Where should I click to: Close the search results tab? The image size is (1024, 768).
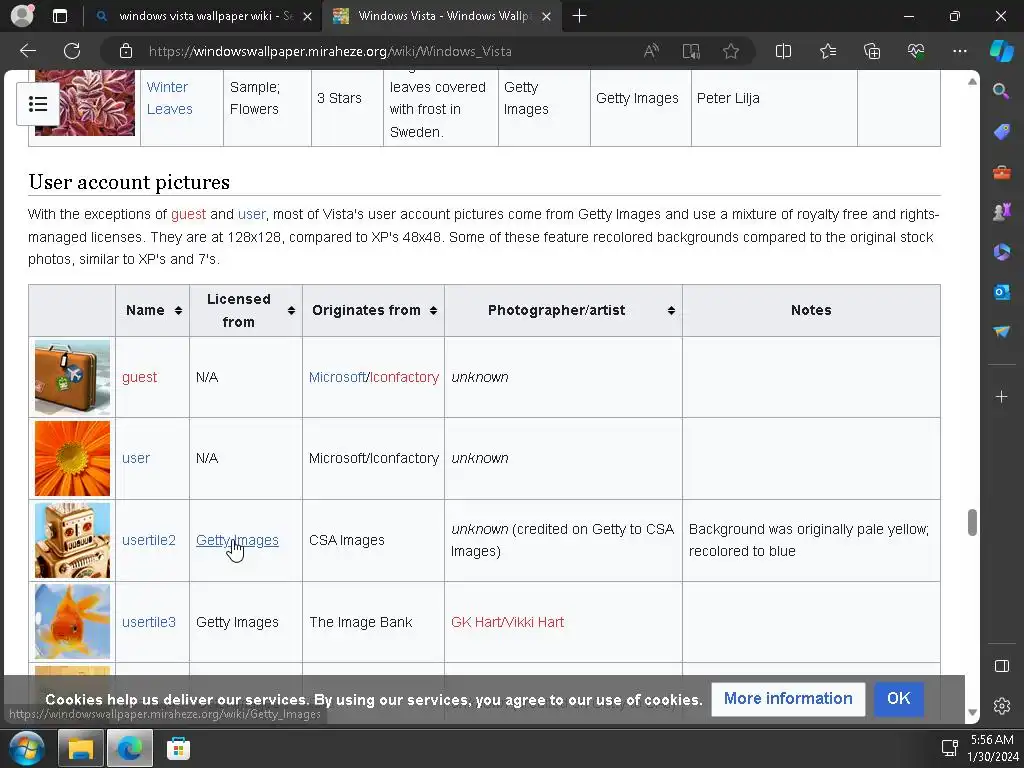(x=308, y=16)
